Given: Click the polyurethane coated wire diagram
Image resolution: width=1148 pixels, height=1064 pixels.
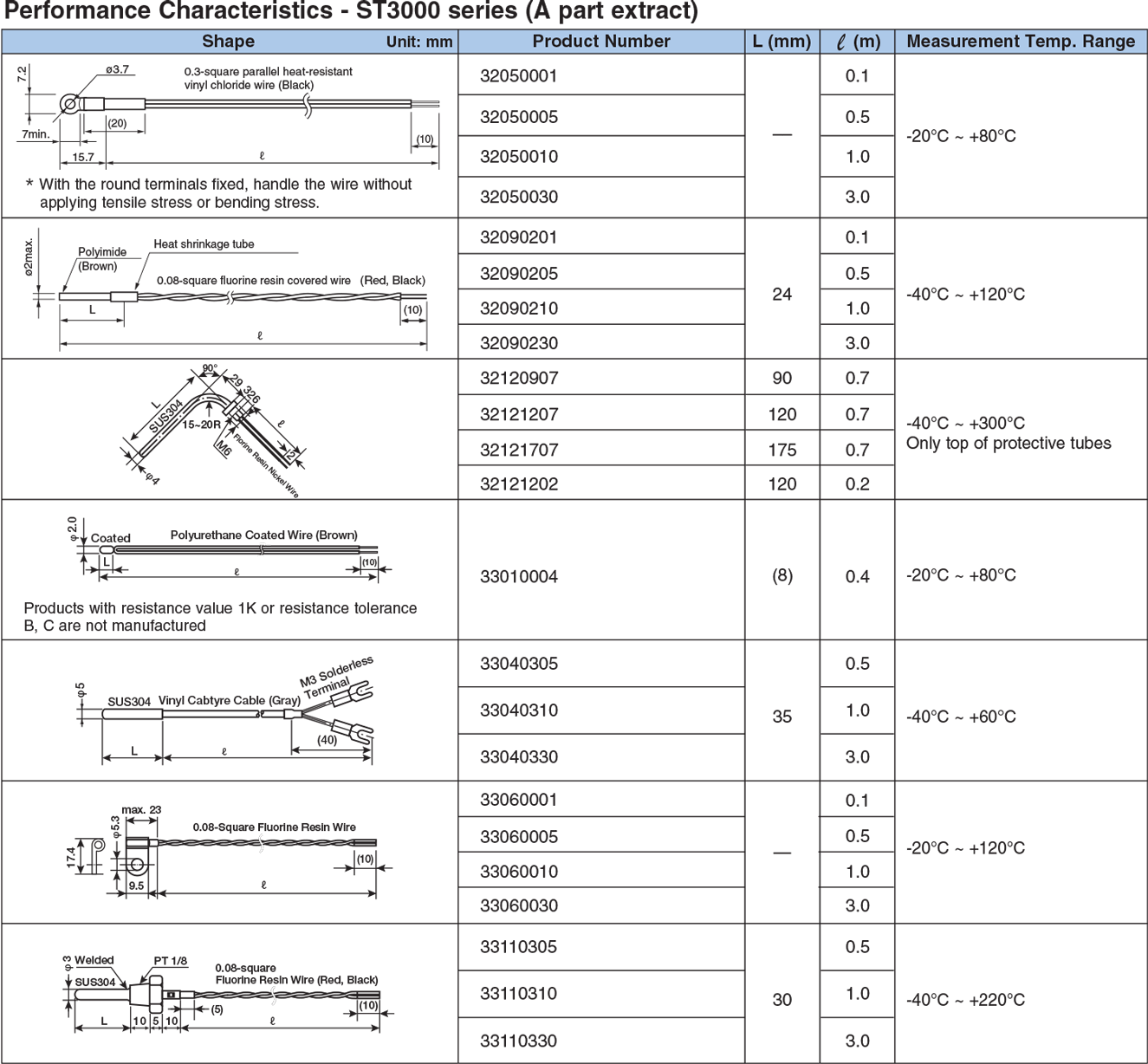Looking at the screenshot, I should point(229,548).
